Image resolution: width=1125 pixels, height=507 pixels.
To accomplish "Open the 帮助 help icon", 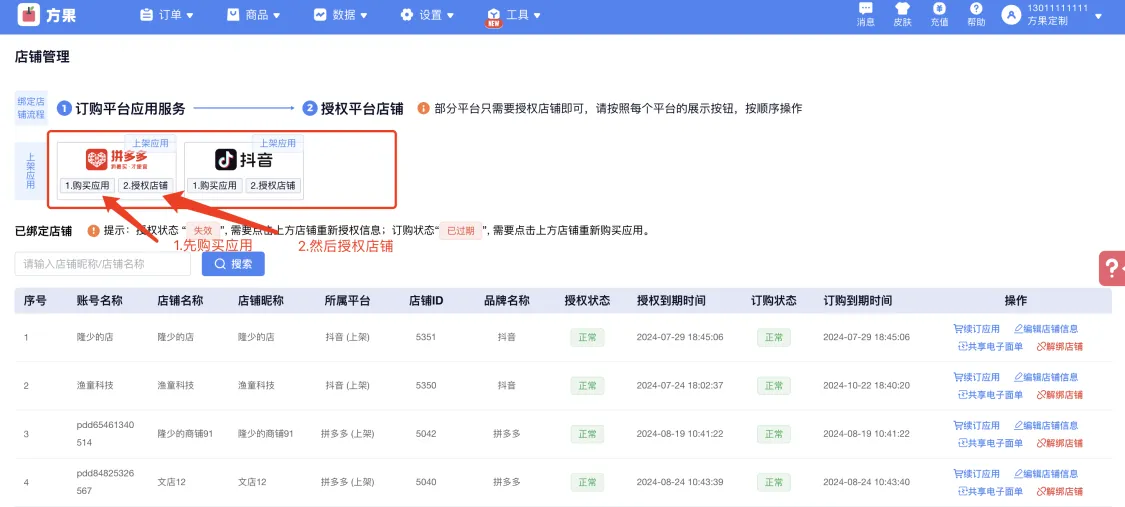I will click(976, 10).
